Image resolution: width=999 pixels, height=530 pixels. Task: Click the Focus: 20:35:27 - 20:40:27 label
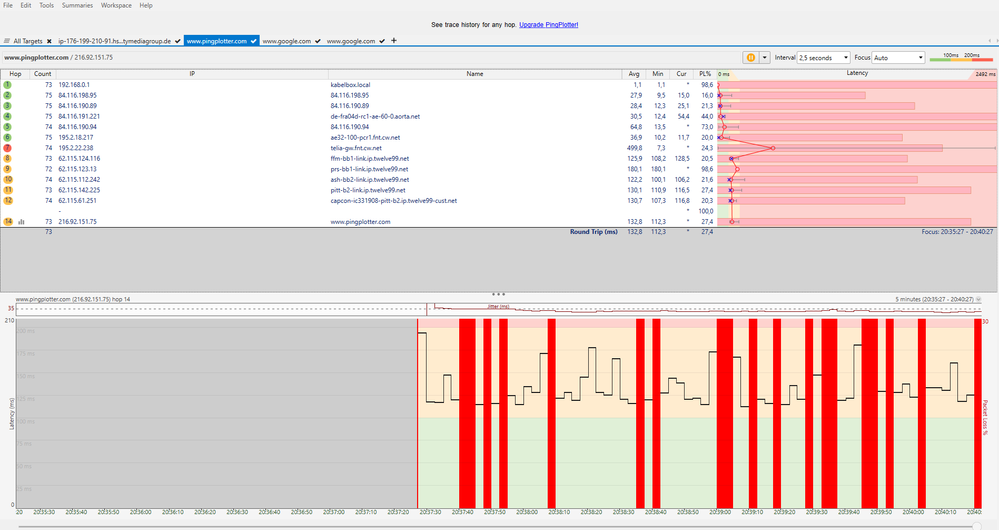(x=957, y=232)
